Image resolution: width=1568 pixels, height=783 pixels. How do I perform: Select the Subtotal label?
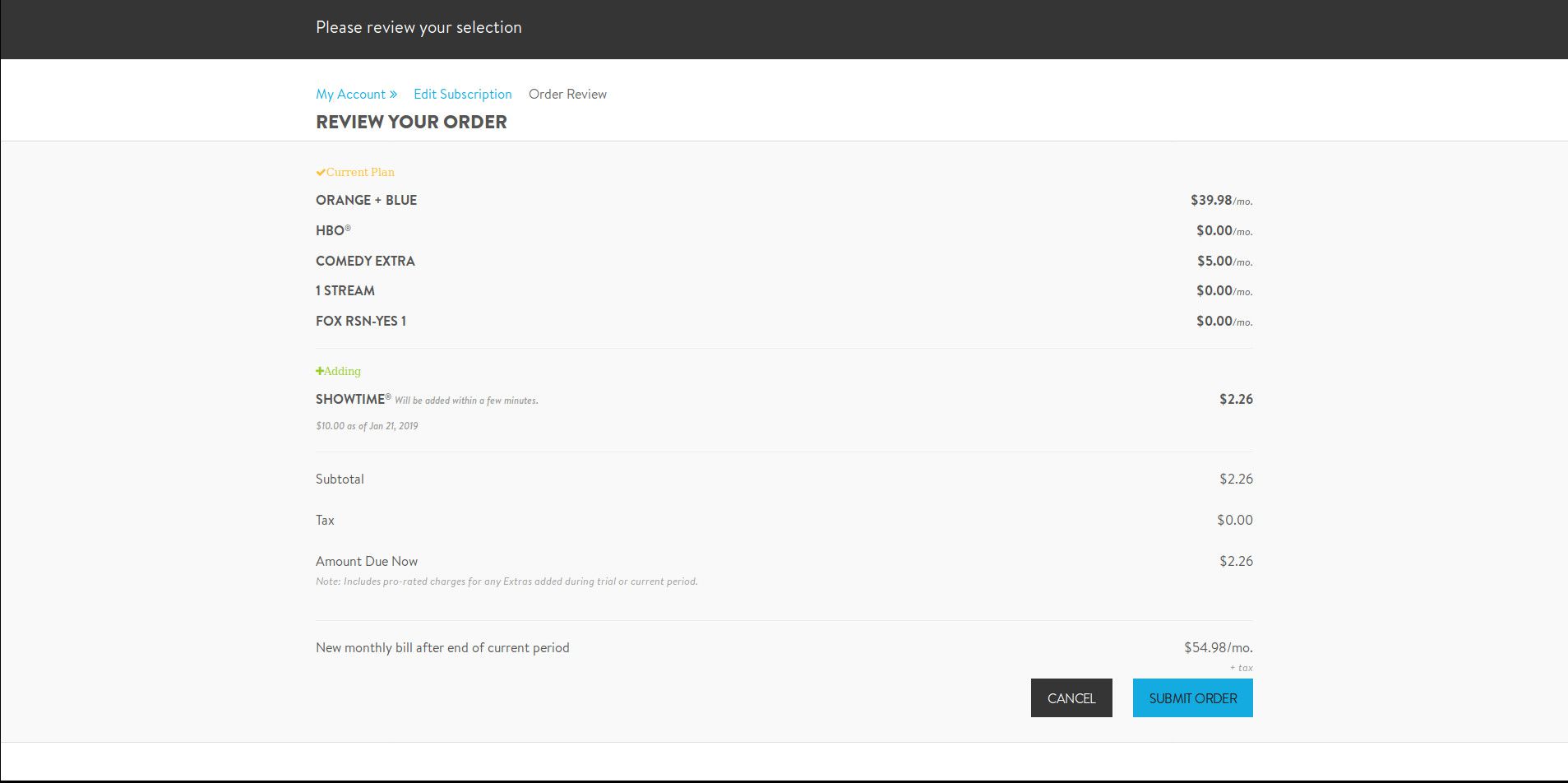pos(340,479)
